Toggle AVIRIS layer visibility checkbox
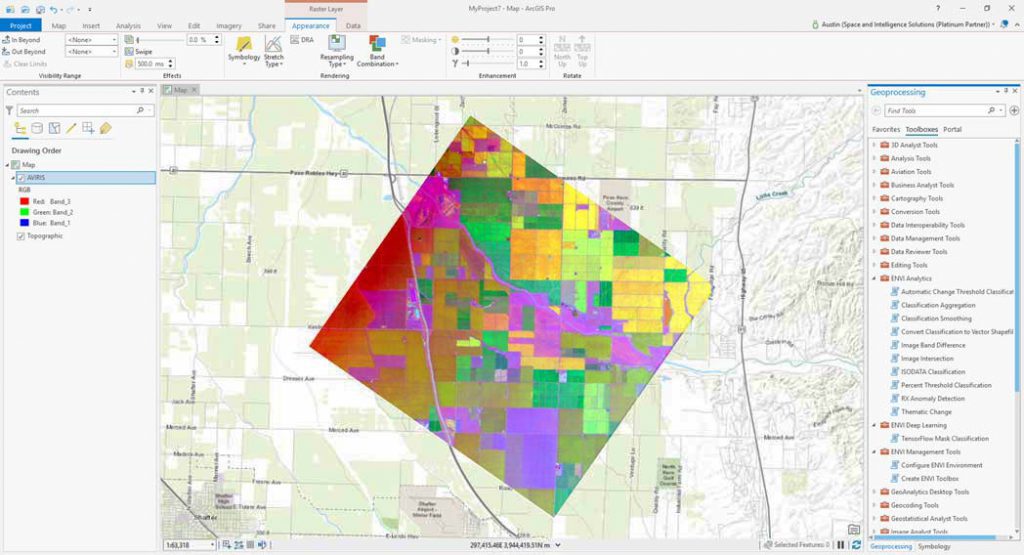This screenshot has width=1024, height=555. 21,178
